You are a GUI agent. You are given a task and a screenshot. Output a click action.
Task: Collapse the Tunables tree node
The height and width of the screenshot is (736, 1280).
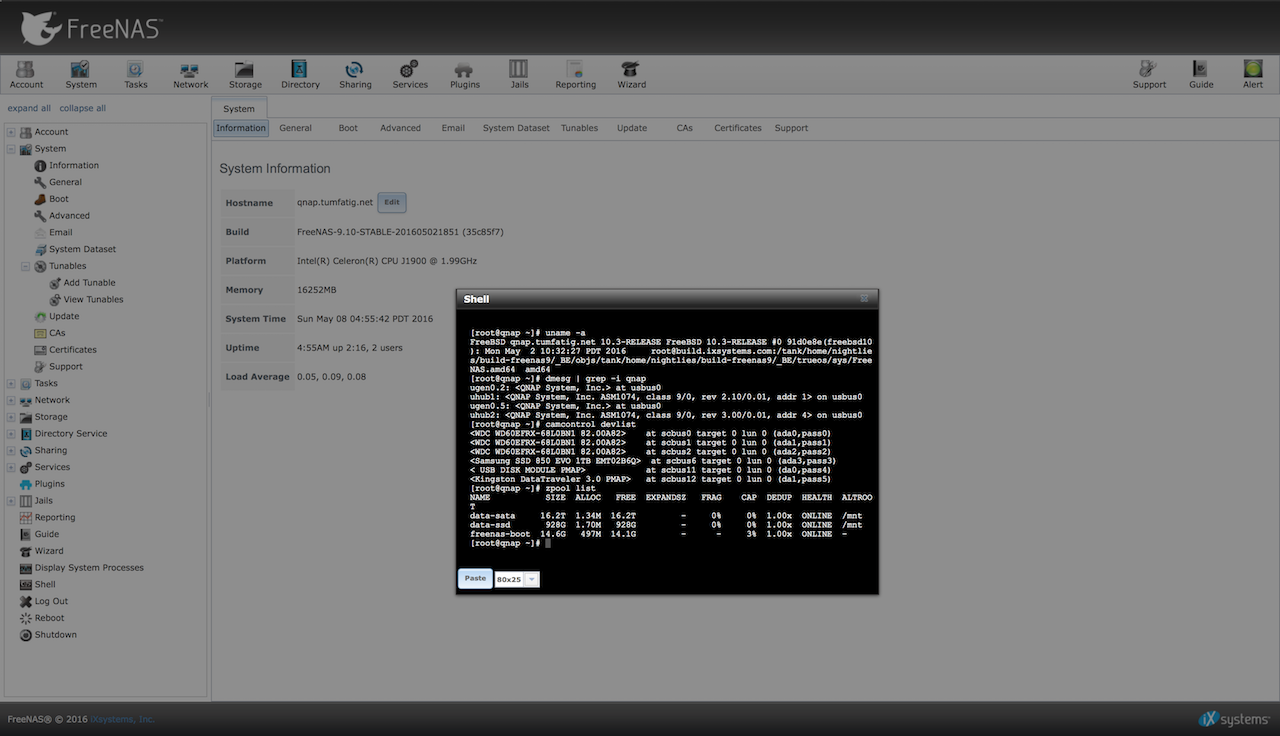click(x=26, y=266)
